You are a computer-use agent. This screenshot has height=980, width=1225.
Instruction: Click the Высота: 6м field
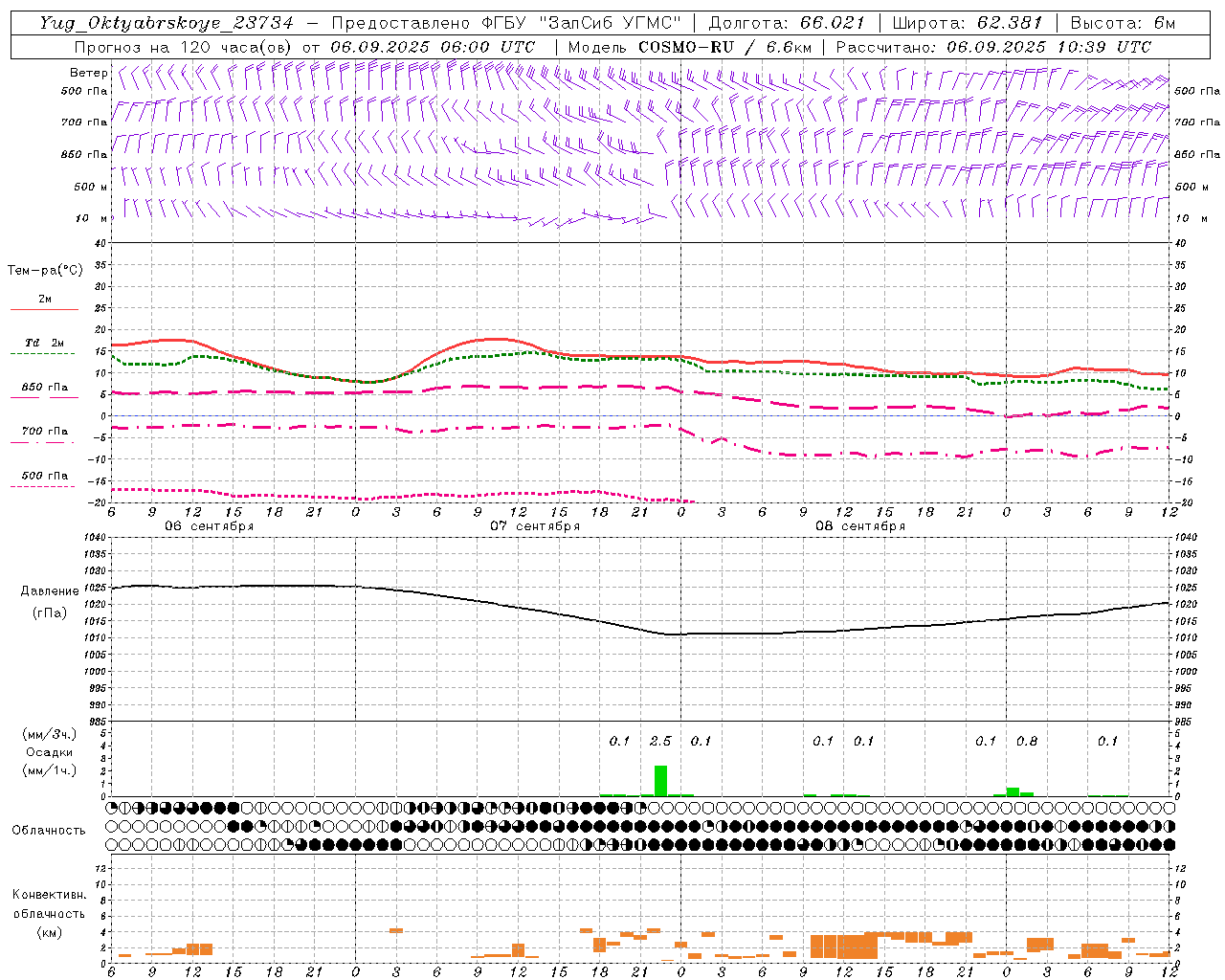1123,23
